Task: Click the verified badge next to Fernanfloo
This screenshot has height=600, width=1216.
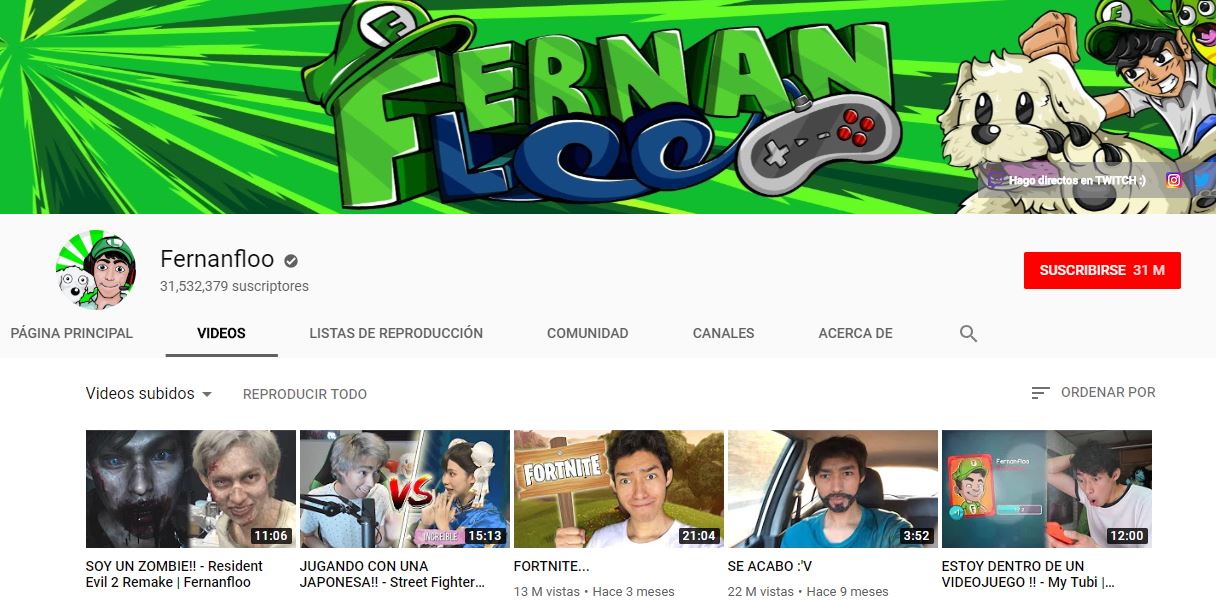Action: (x=291, y=260)
